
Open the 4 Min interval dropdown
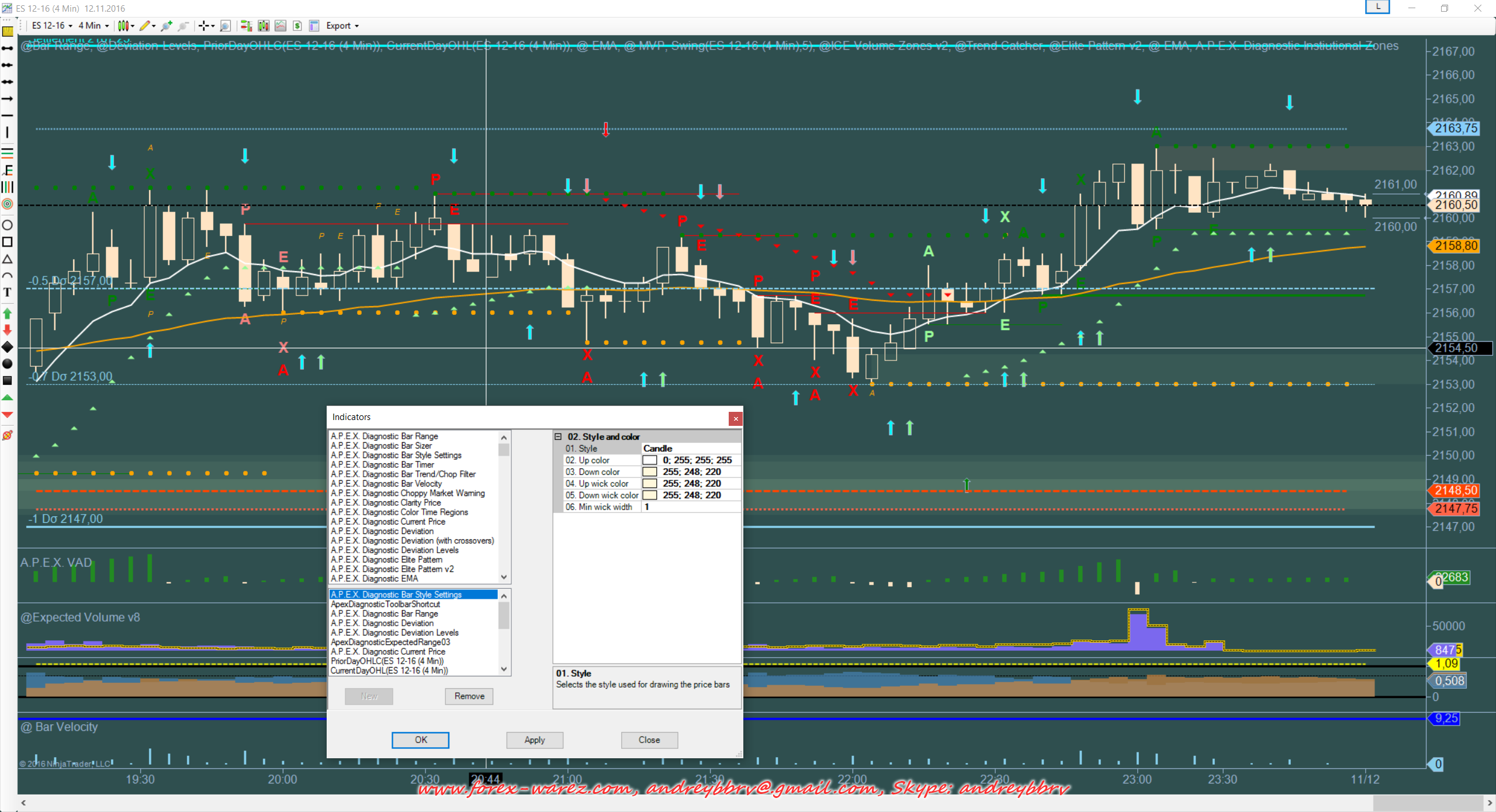pyautogui.click(x=93, y=26)
